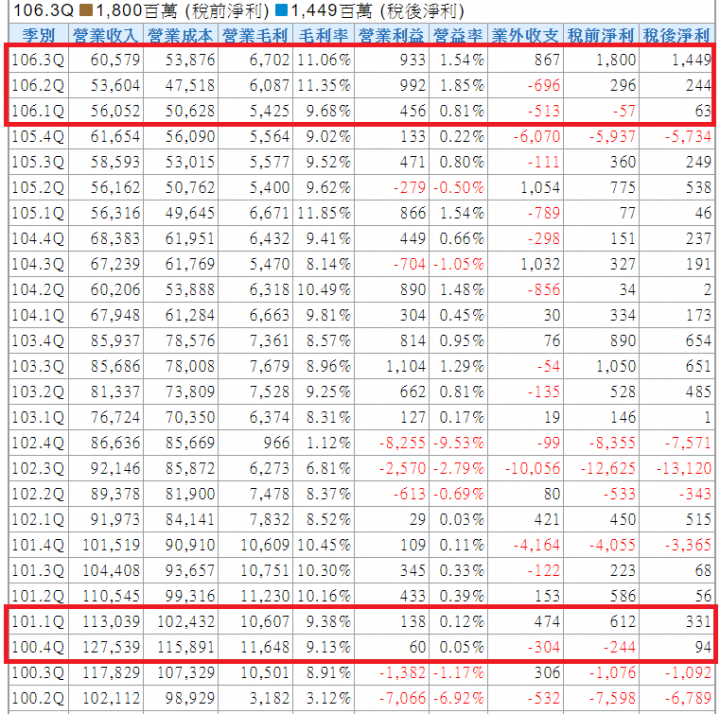Select the 103.2Q quarter cell
Screen dimensions: 720x714
pos(39,392)
